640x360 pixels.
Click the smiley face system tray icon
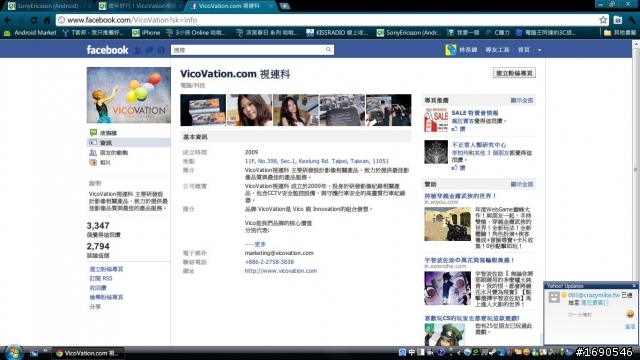pyautogui.click(x=527, y=352)
